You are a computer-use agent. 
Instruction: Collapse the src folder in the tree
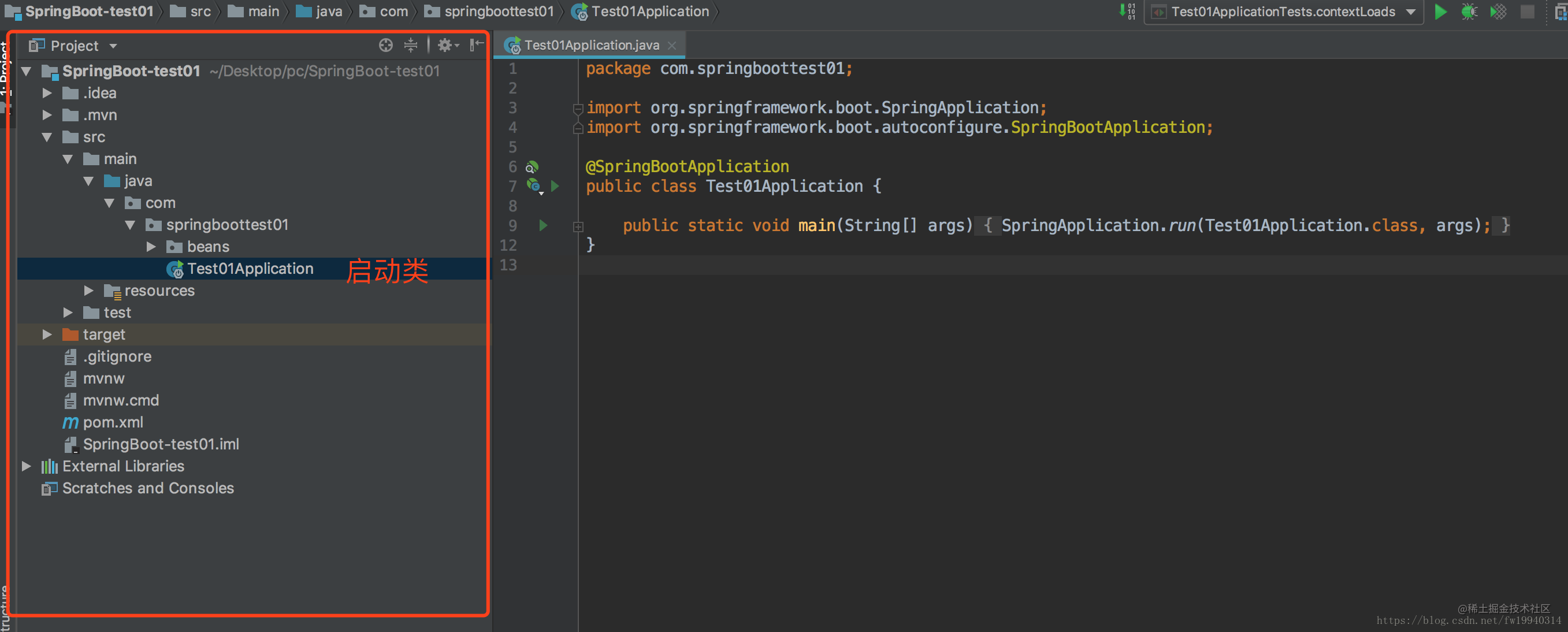pyautogui.click(x=47, y=137)
